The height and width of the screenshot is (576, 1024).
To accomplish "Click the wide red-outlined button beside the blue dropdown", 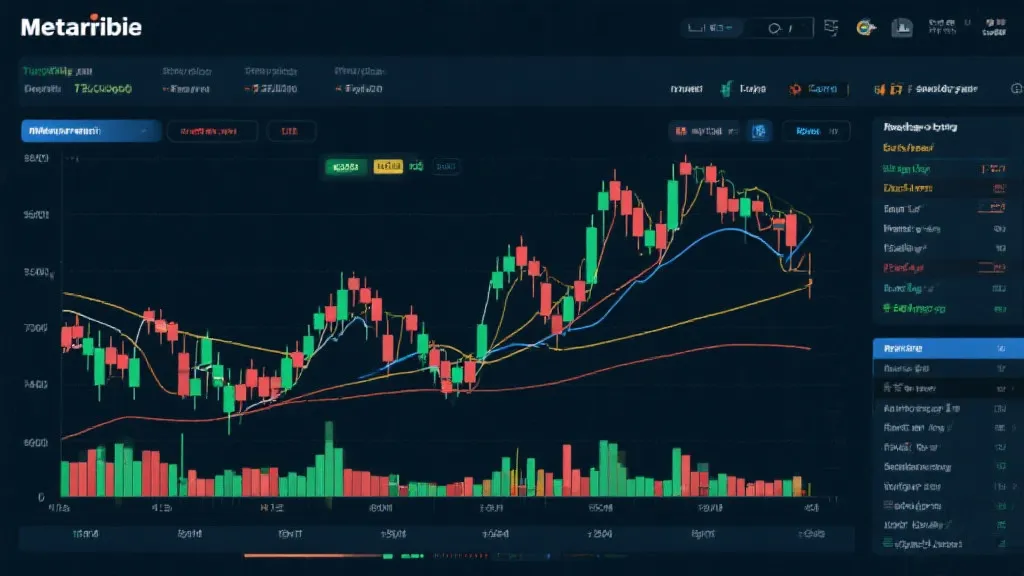I will pos(212,131).
